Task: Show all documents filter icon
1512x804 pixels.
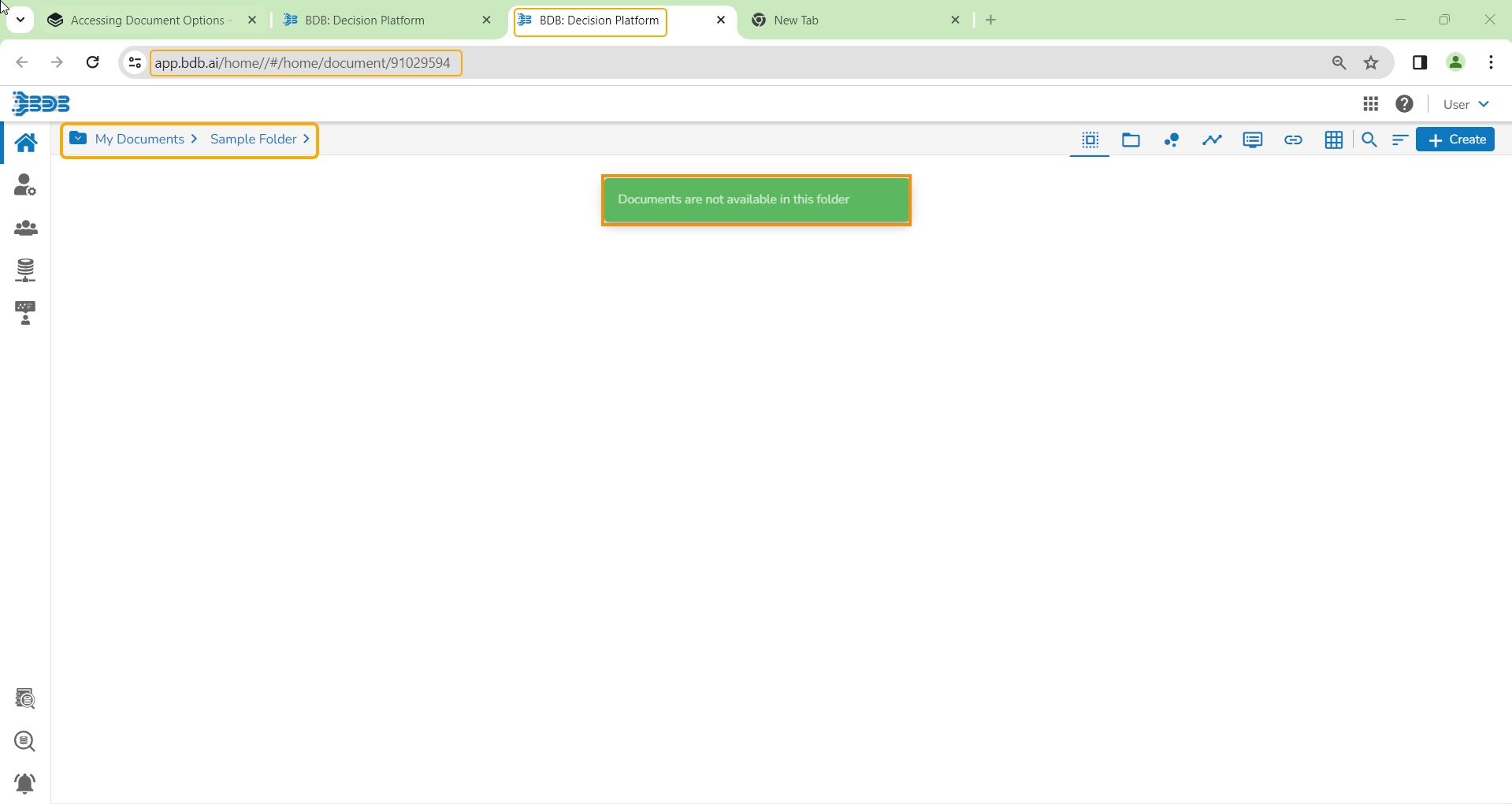Action: click(1090, 141)
